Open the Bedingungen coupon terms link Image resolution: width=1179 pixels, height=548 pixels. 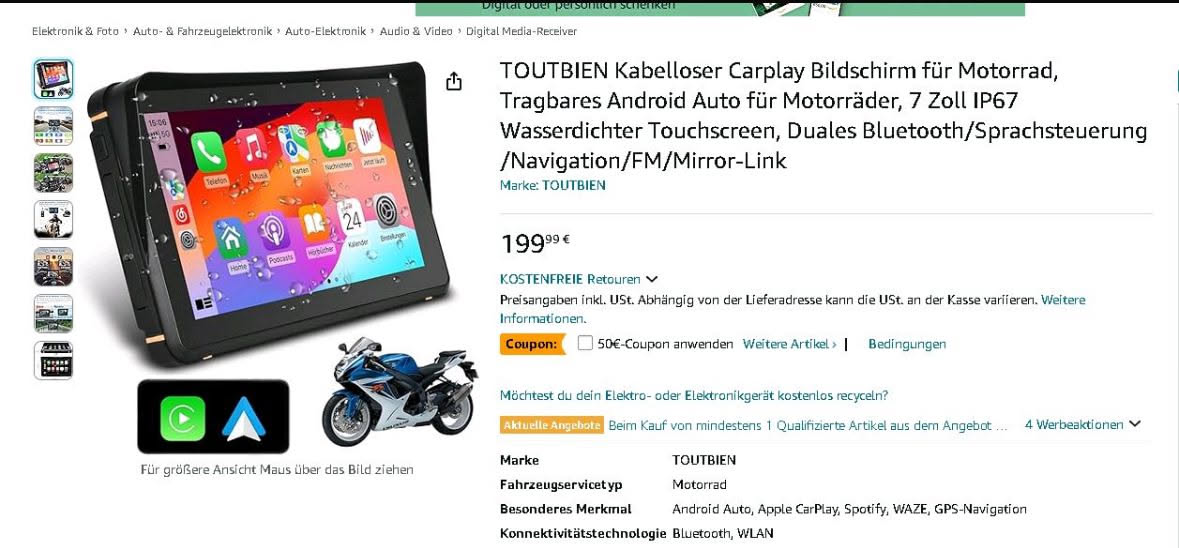907,344
